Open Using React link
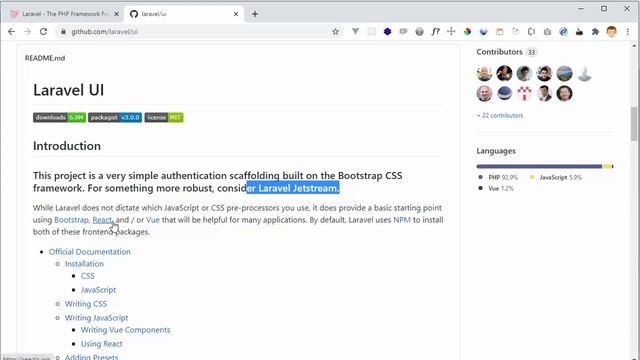The image size is (640, 360). tap(102, 344)
